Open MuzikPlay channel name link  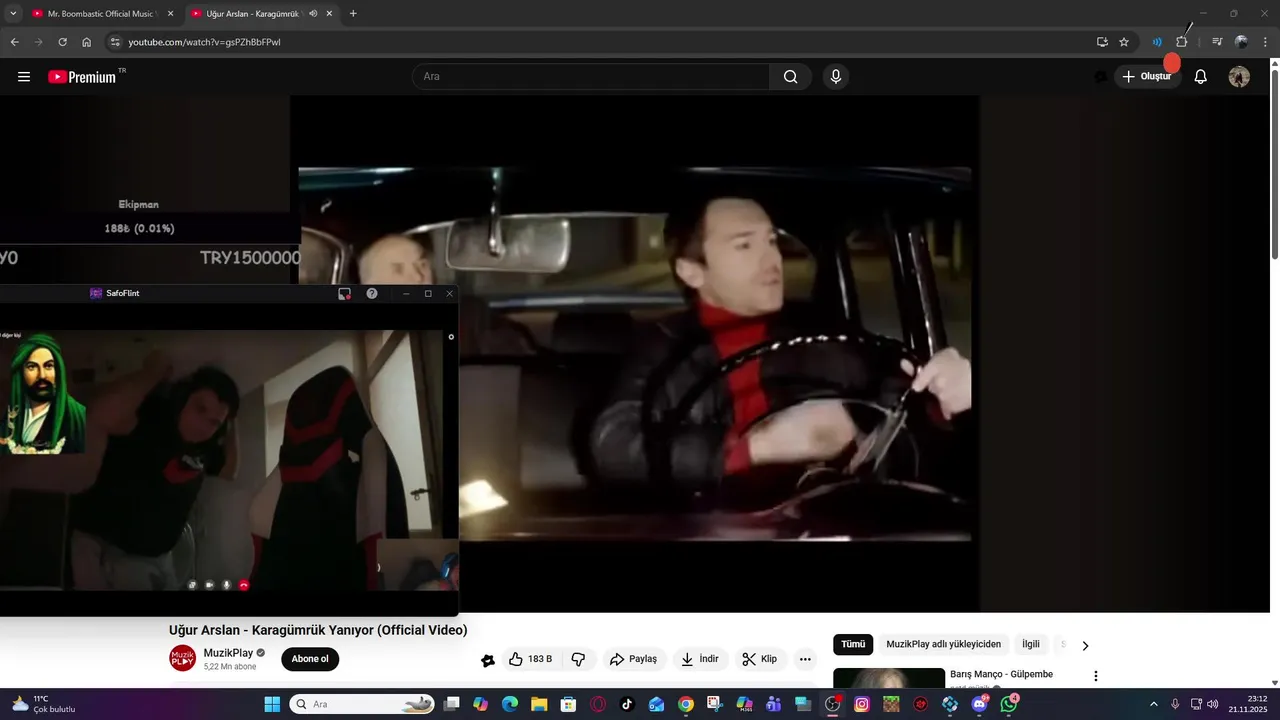coord(228,653)
